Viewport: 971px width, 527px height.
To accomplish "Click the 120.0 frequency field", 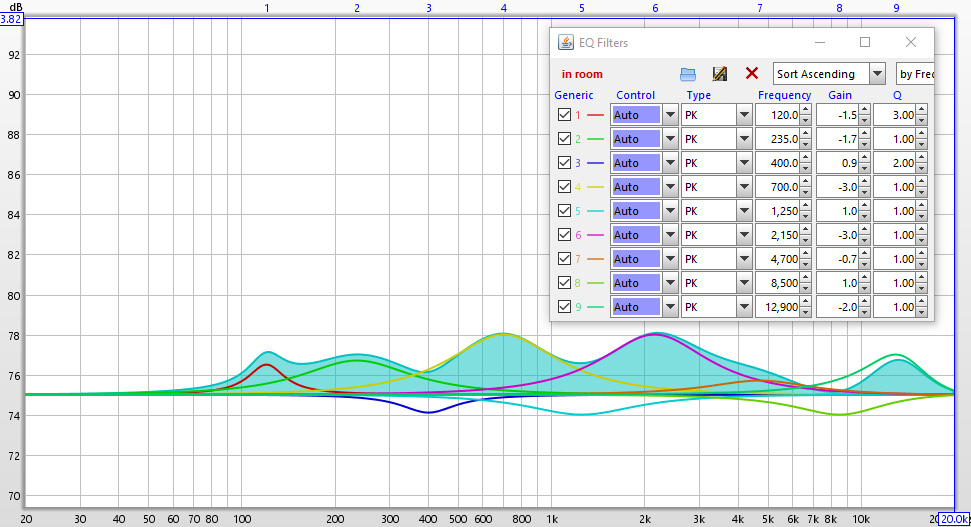I will click(778, 115).
